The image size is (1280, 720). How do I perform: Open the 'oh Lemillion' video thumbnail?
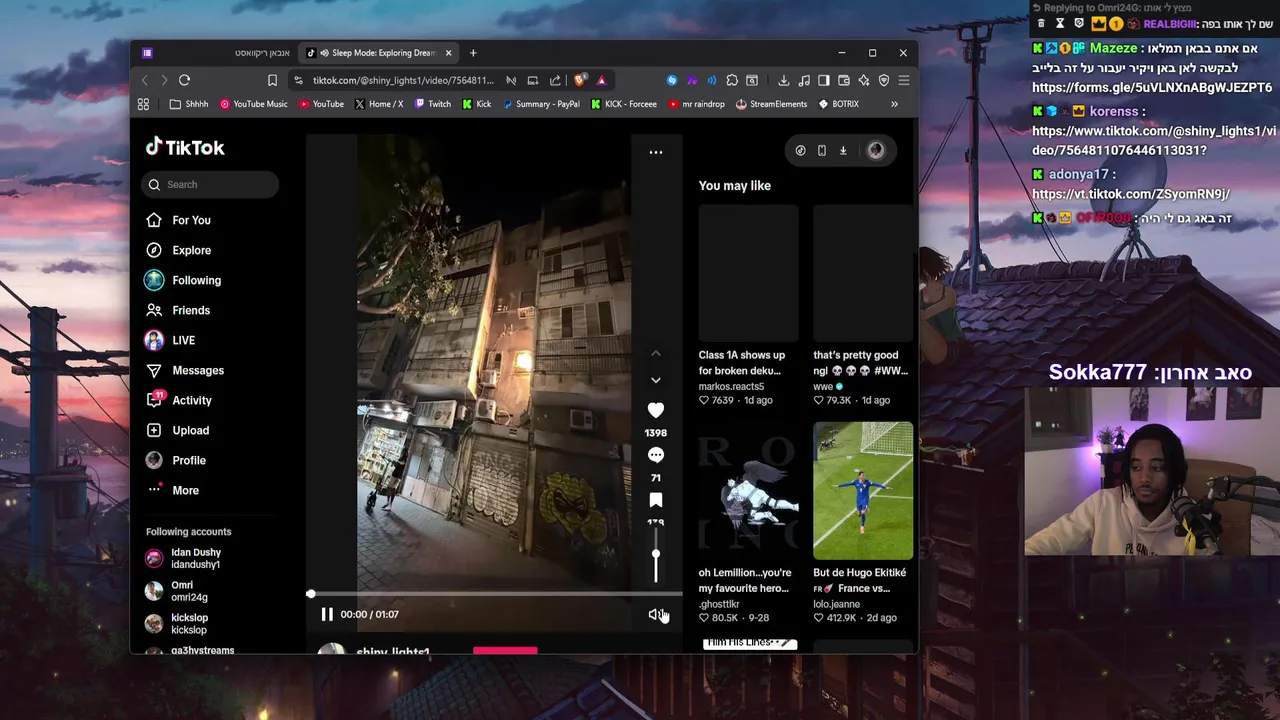[749, 490]
